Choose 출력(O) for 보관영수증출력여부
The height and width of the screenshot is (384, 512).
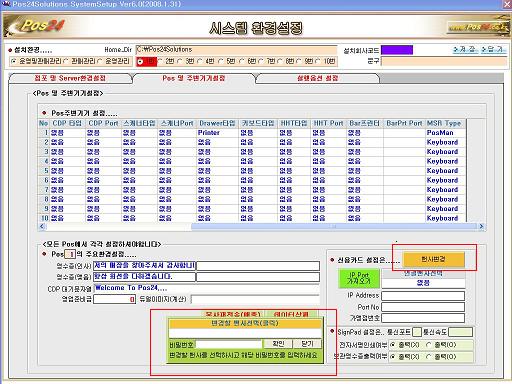coord(441,357)
